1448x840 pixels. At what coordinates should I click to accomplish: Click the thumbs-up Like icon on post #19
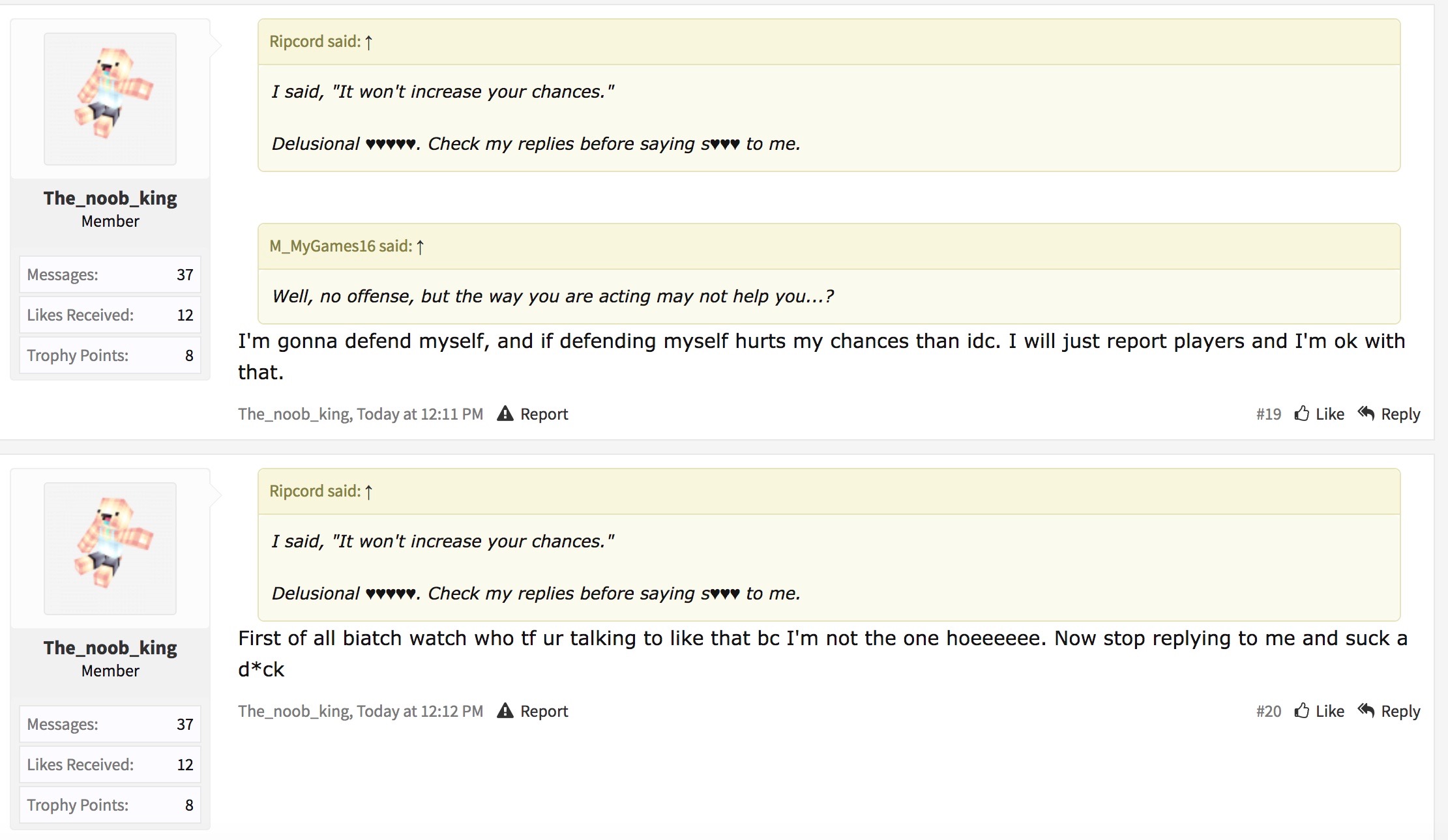coord(1302,413)
